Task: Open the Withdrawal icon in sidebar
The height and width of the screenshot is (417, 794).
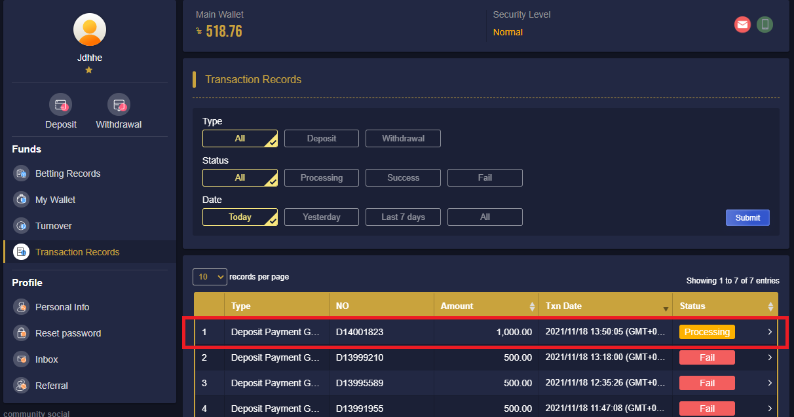Action: (119, 105)
